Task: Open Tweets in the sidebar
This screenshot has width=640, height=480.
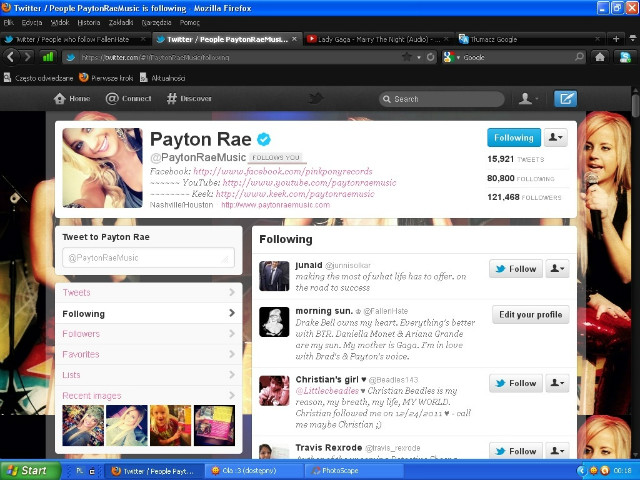Action: (x=149, y=292)
